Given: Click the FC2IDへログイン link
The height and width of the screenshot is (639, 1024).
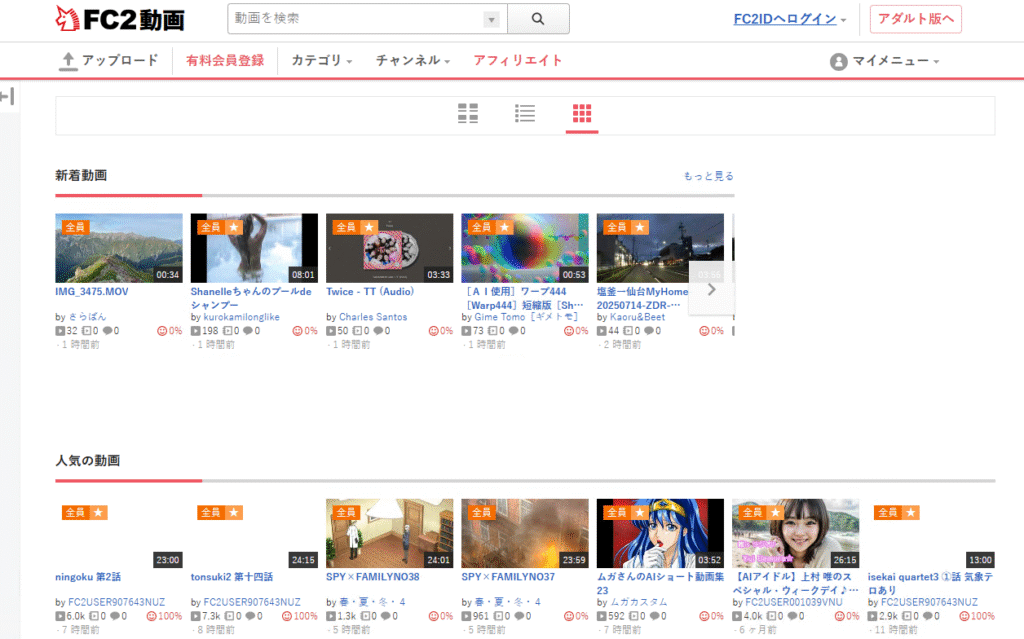Looking at the screenshot, I should 784,19.
